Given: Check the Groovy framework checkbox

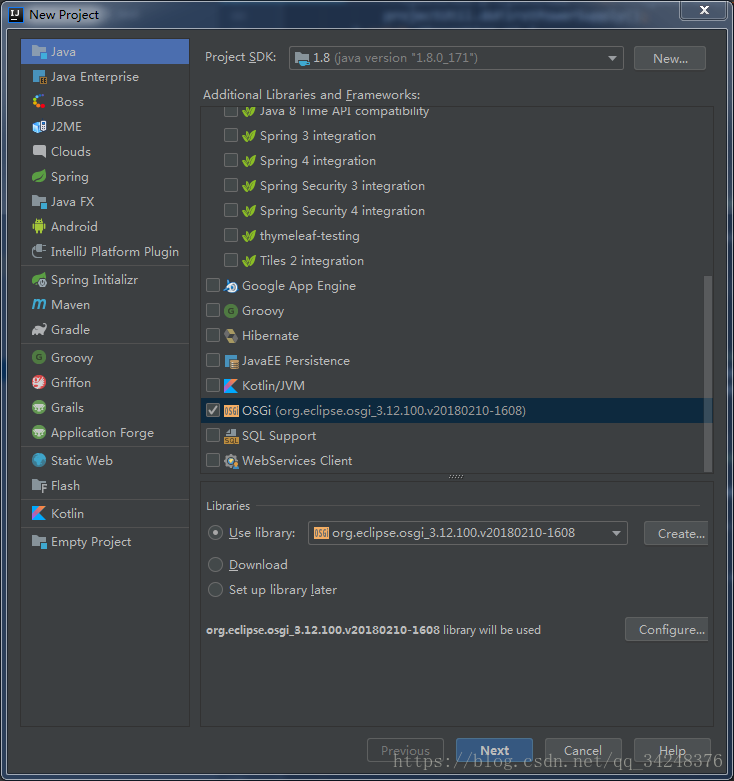Looking at the screenshot, I should [x=213, y=310].
